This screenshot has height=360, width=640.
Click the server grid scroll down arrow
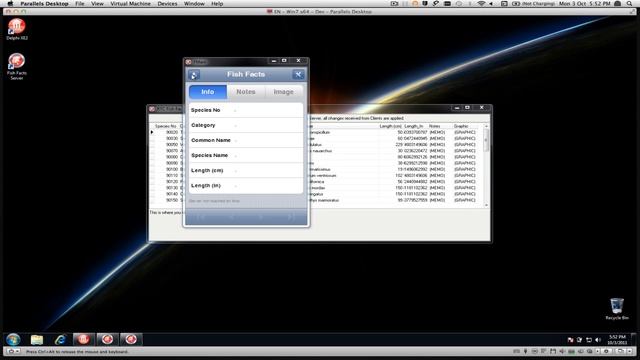point(486,205)
